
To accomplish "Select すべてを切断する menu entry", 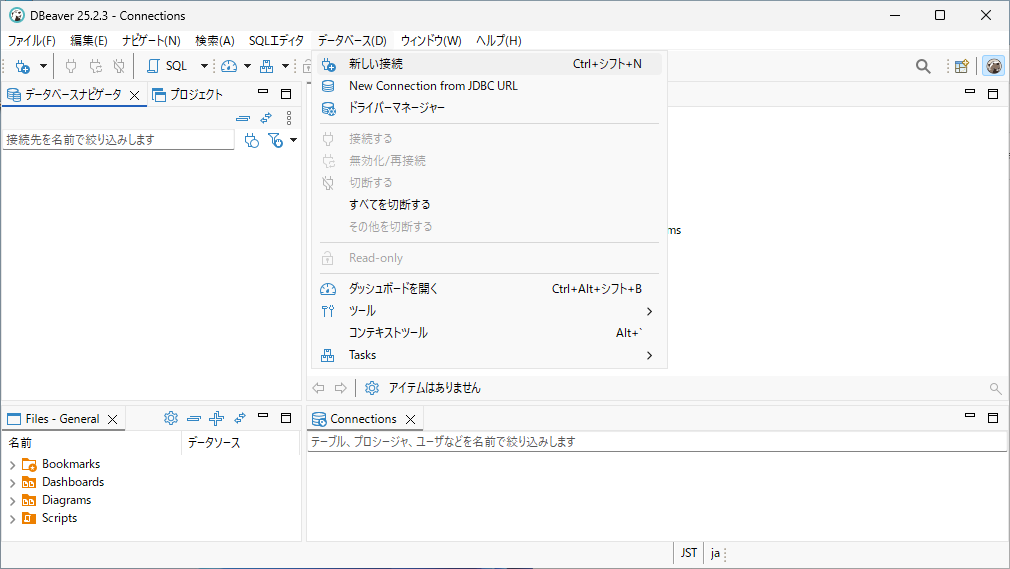I will 490,205.
